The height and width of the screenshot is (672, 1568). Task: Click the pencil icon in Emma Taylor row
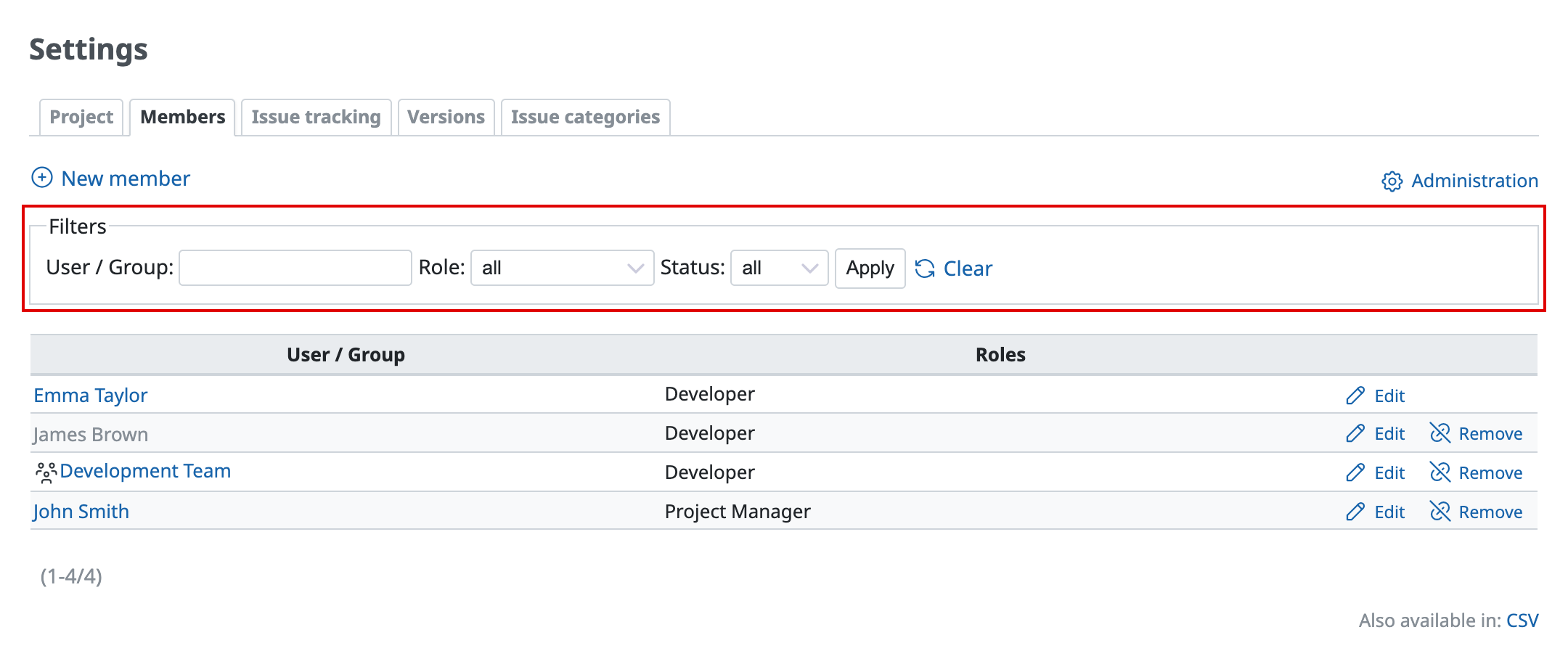click(1355, 396)
